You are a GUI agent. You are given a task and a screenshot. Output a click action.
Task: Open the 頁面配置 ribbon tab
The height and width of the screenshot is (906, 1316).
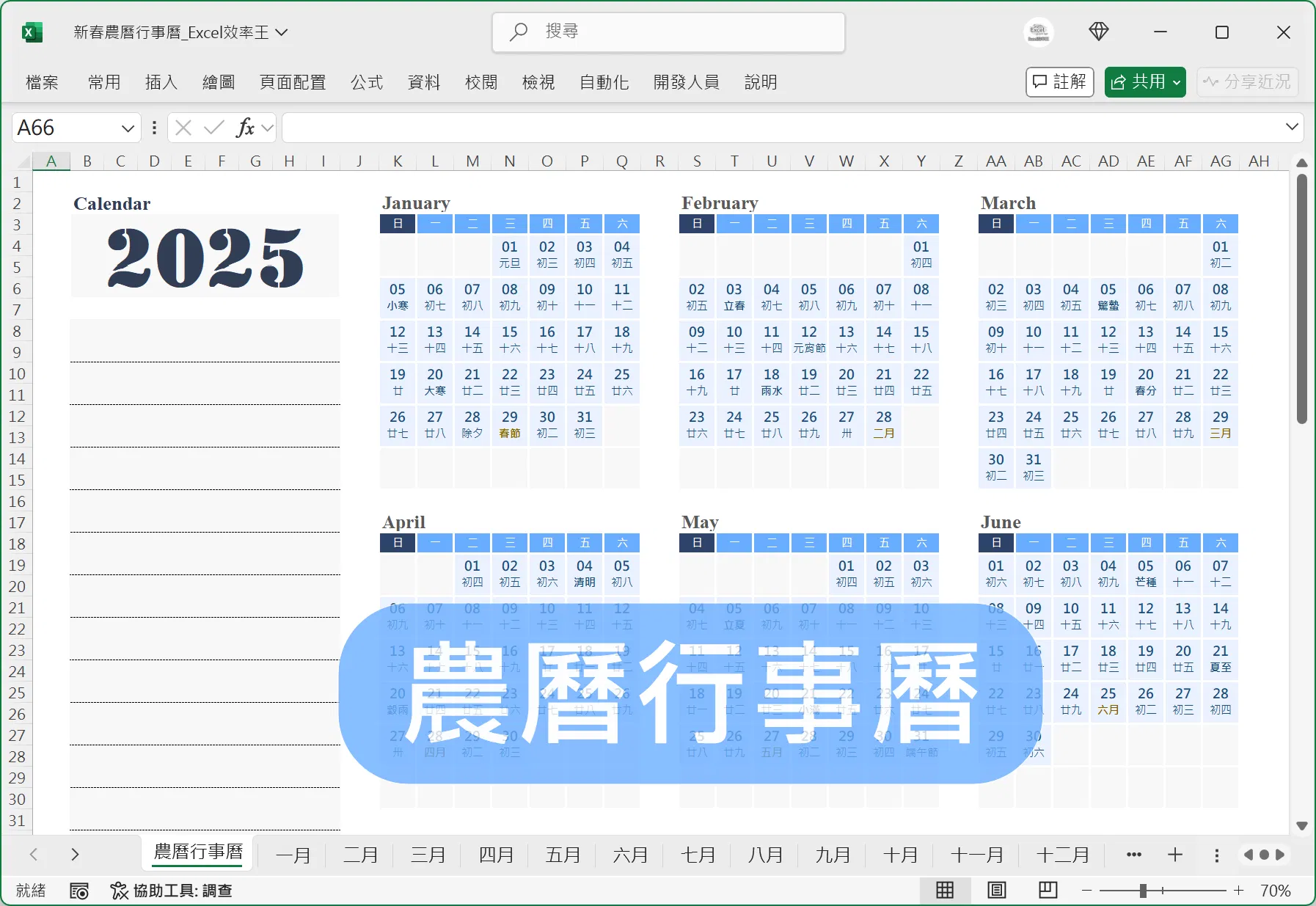pyautogui.click(x=293, y=82)
